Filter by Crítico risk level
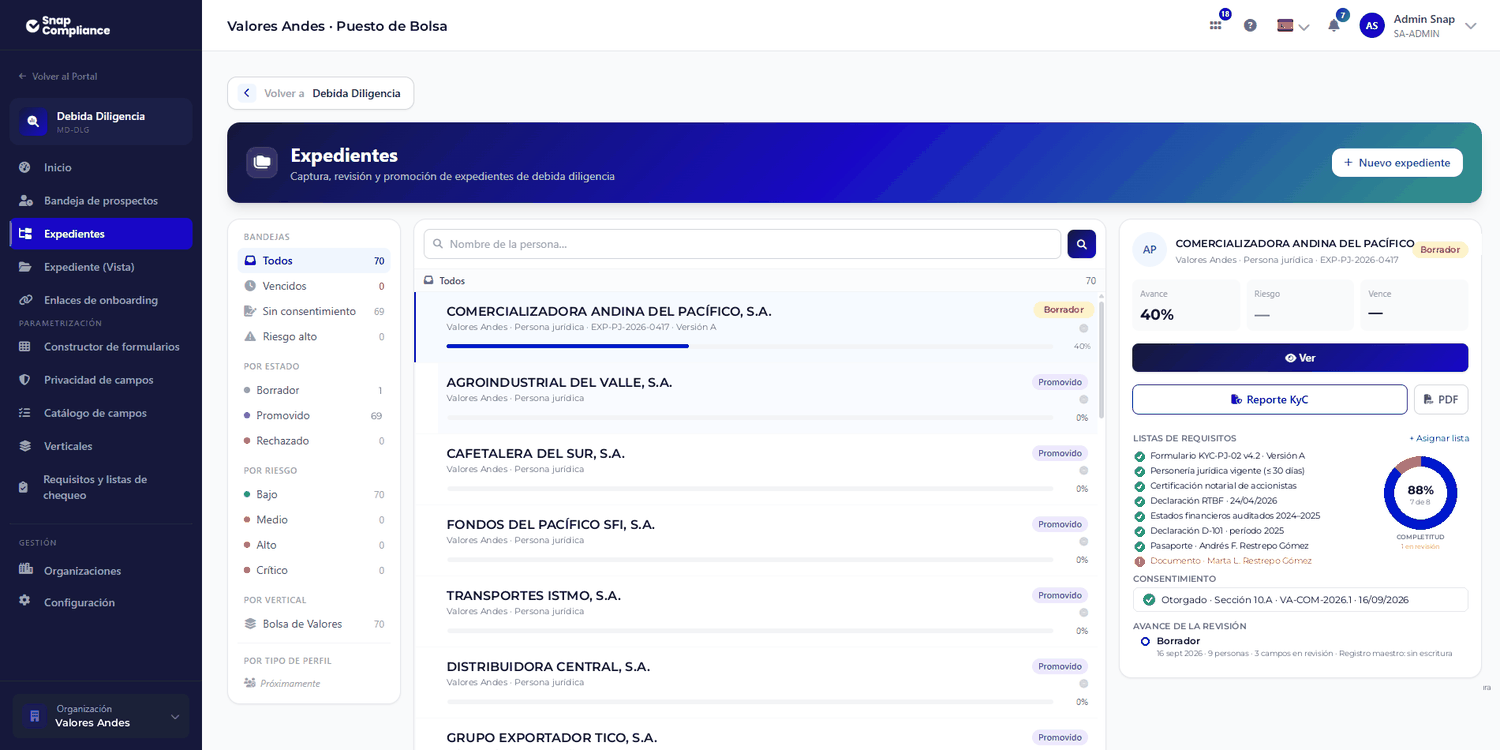The width and height of the screenshot is (1500, 750). coord(314,570)
